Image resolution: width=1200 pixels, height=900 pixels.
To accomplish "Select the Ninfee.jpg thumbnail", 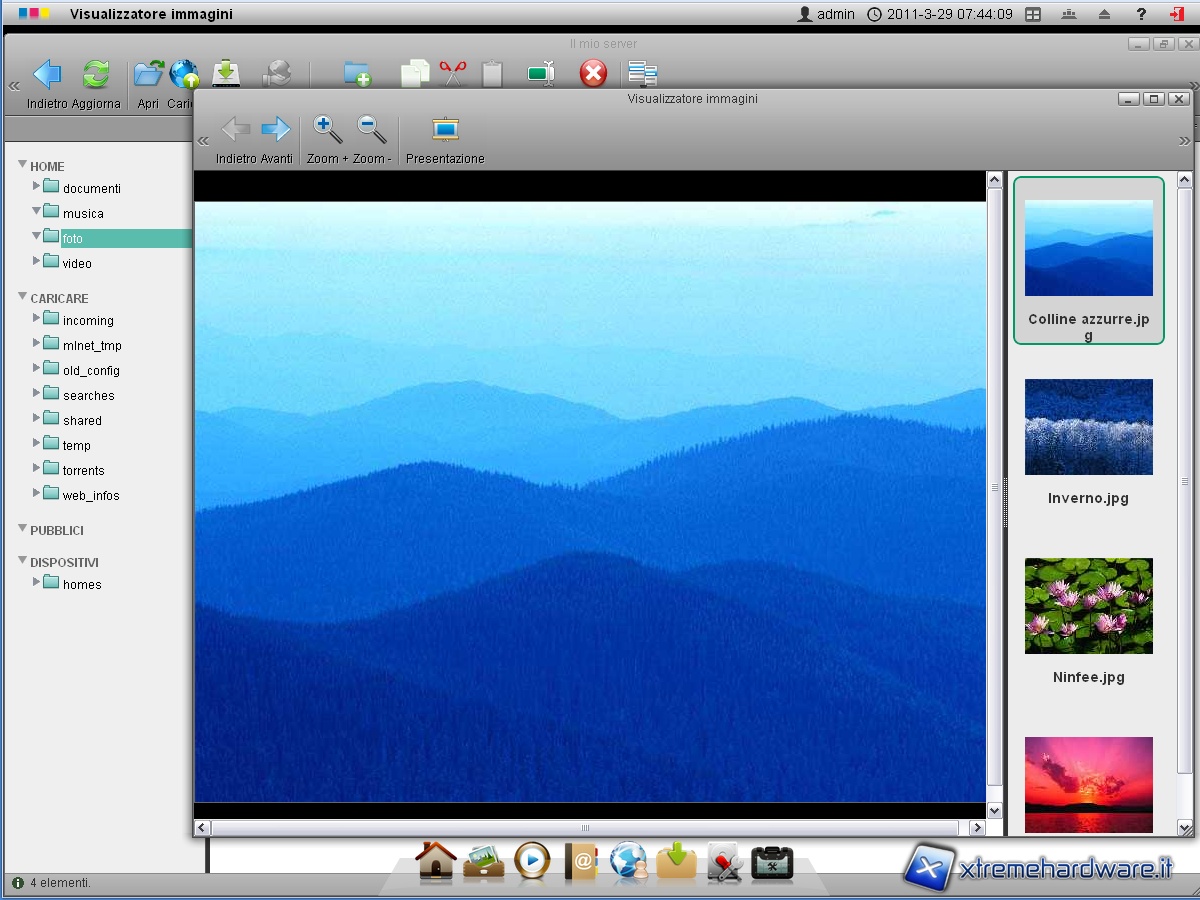I will (x=1088, y=606).
